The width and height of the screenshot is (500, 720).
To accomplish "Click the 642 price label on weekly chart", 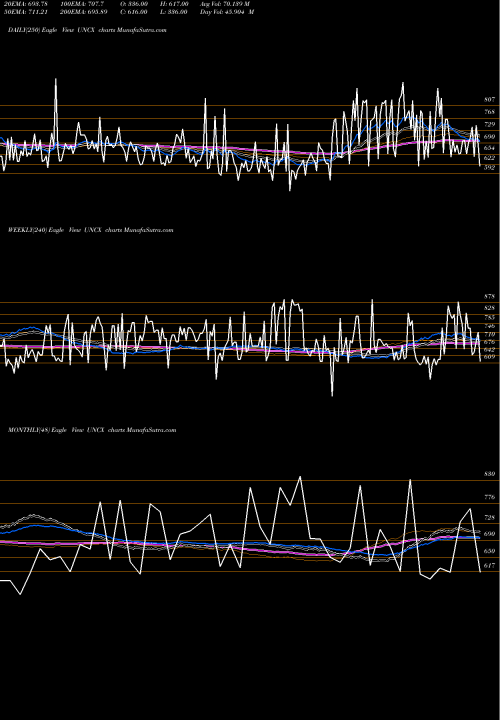I will 489,349.
